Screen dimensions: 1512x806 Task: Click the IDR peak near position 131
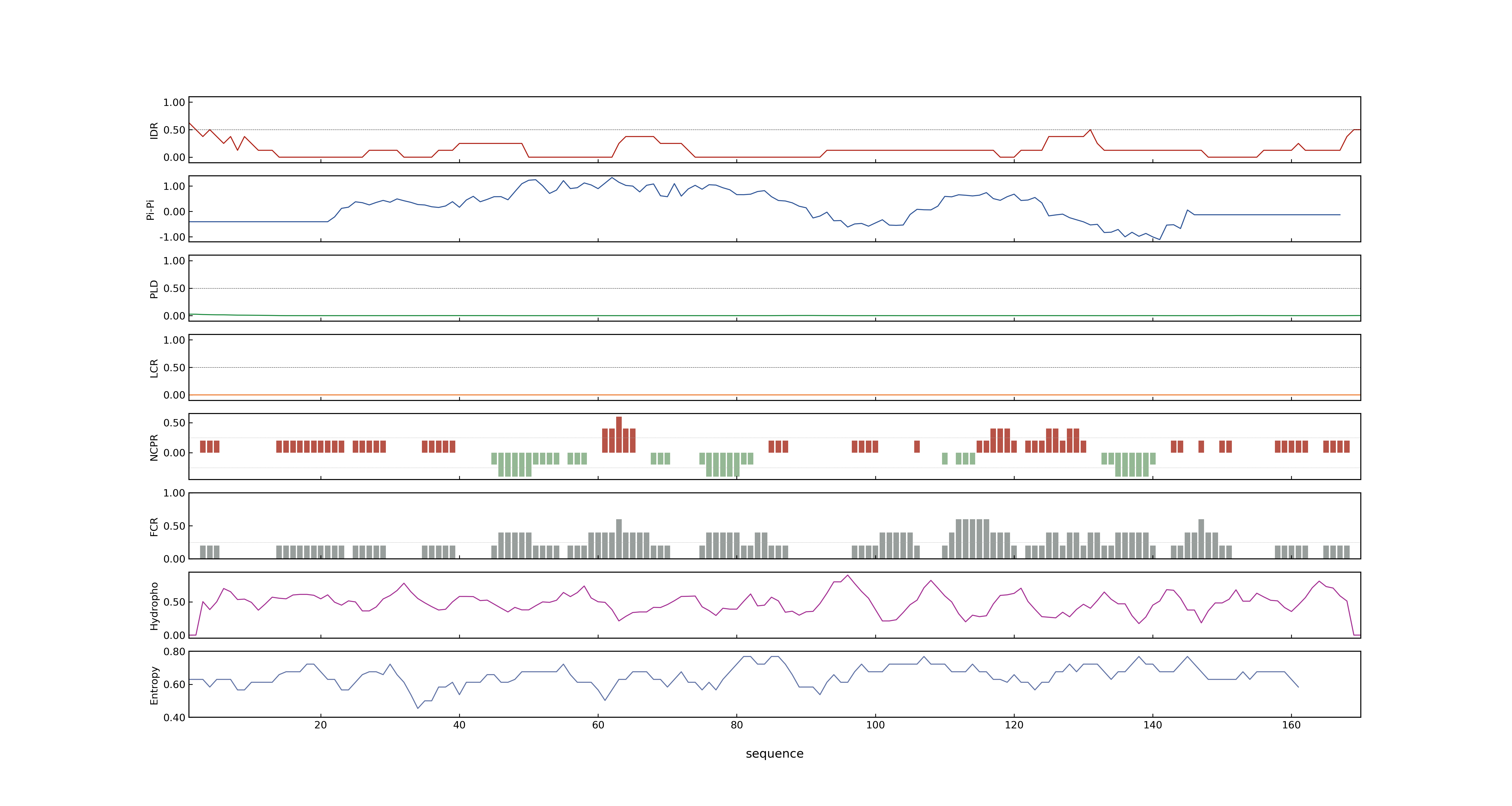pyautogui.click(x=1090, y=130)
